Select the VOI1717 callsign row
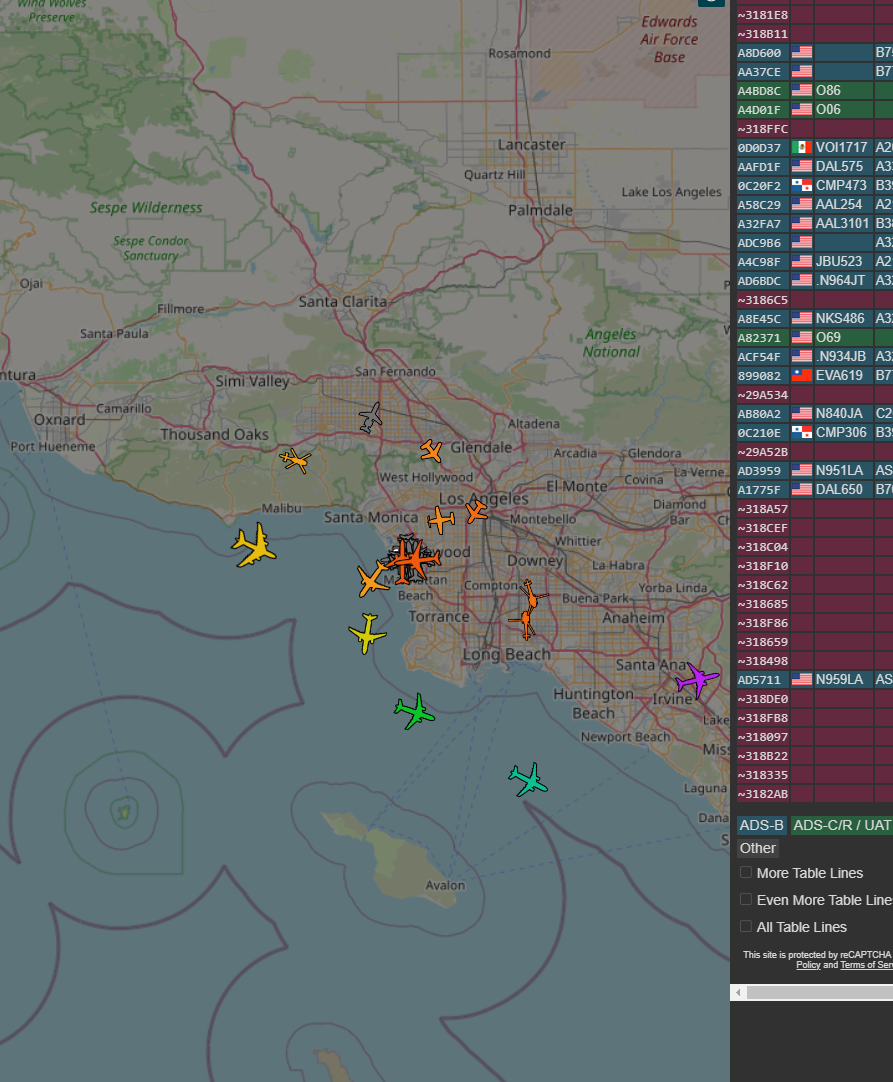 814,147
